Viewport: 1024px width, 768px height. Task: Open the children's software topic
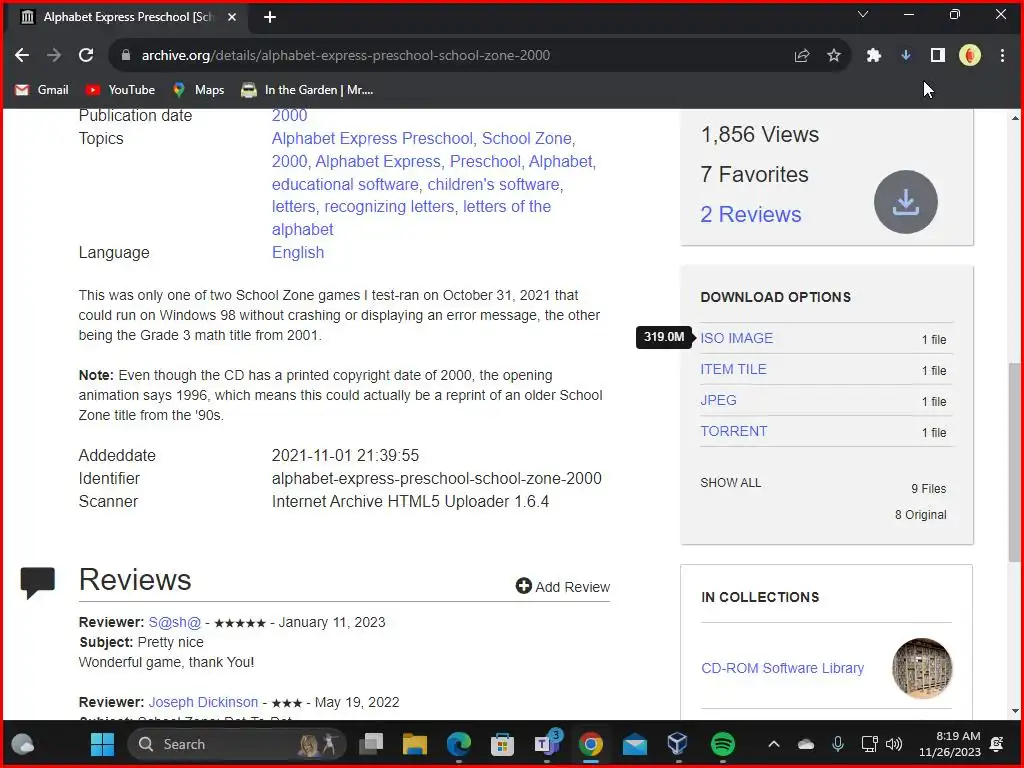(x=493, y=184)
